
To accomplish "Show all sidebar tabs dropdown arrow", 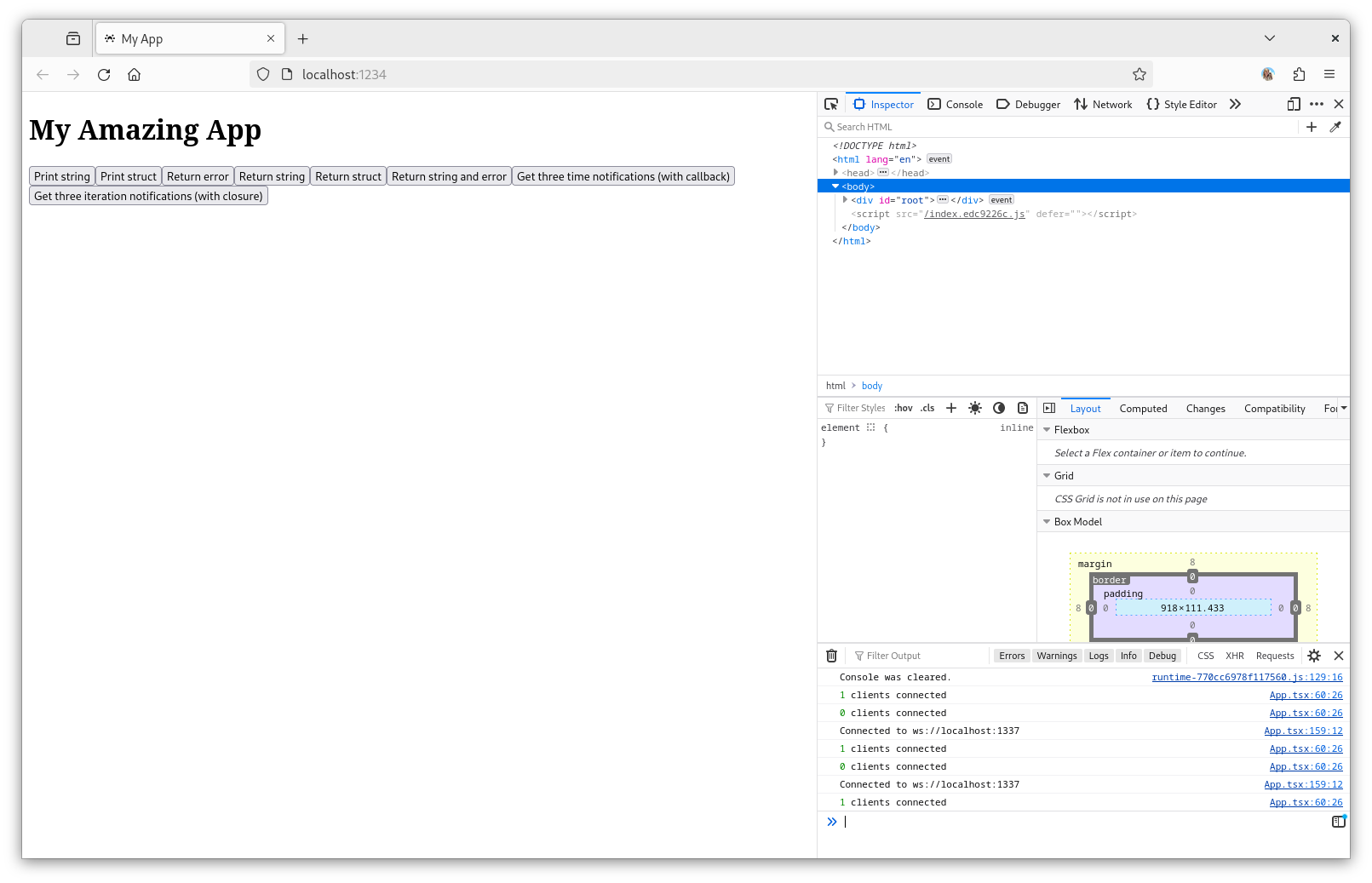I will [1344, 408].
